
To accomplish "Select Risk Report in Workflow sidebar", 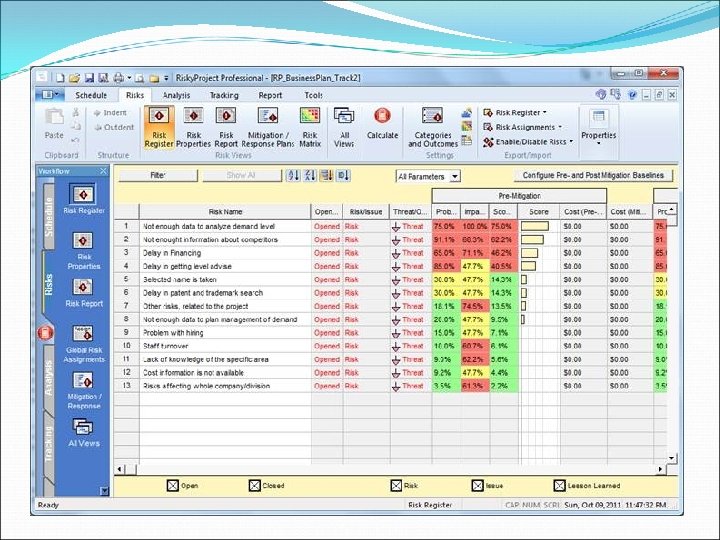I will [84, 293].
